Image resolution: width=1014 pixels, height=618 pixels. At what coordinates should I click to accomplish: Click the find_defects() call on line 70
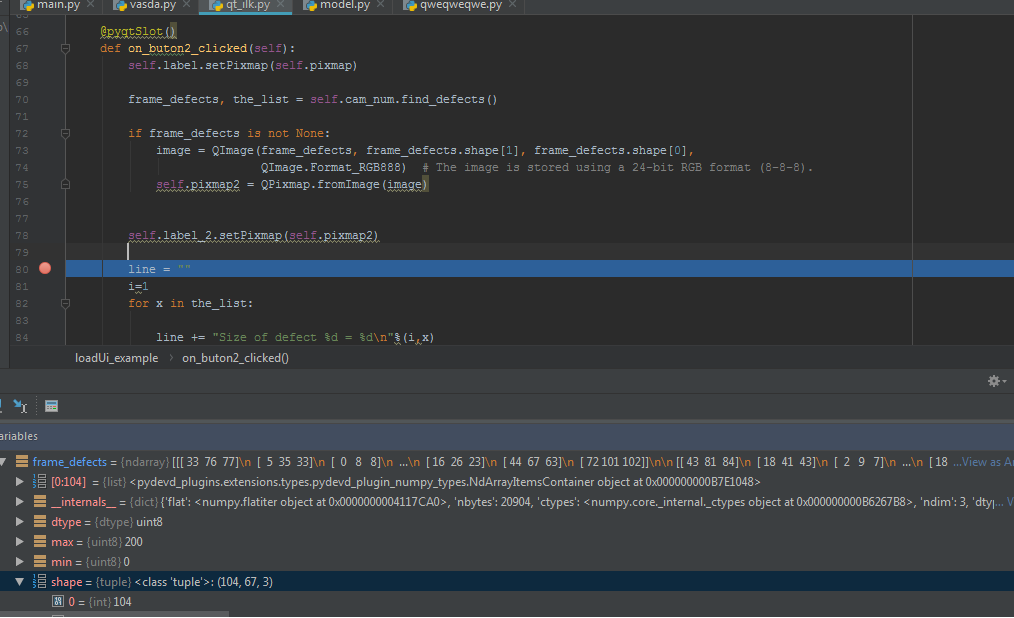tap(449, 99)
